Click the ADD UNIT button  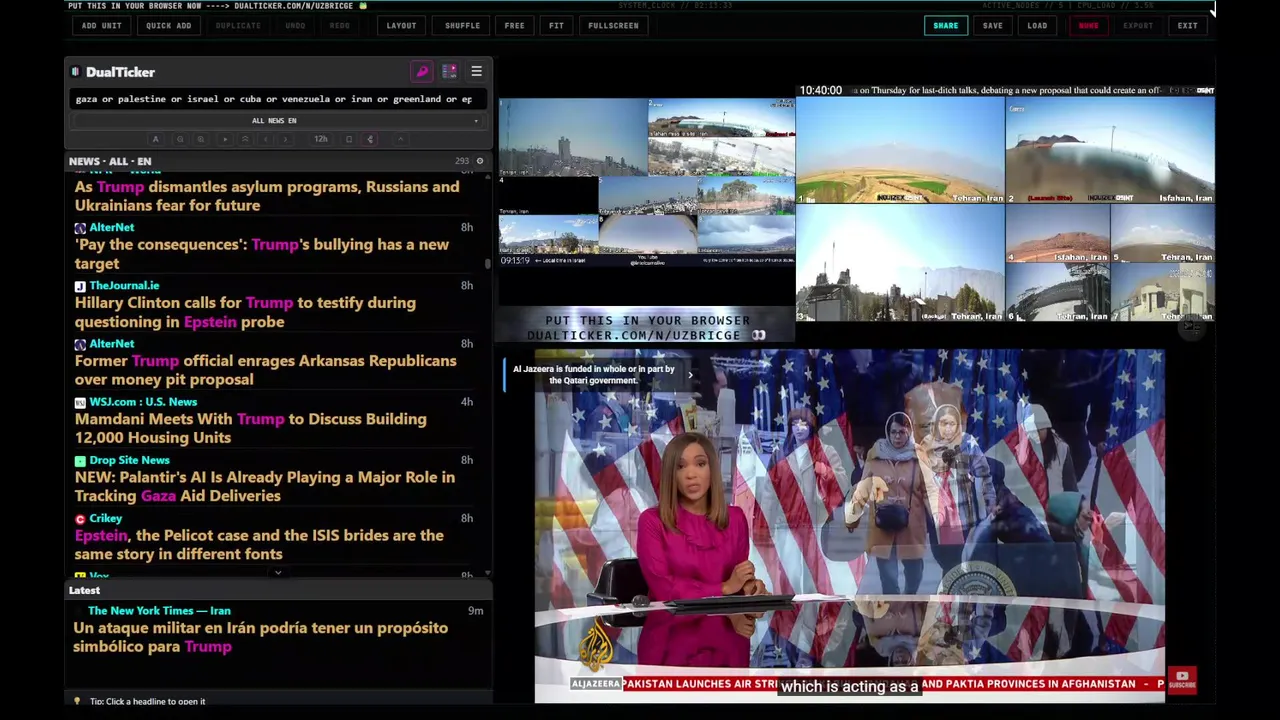pos(101,25)
